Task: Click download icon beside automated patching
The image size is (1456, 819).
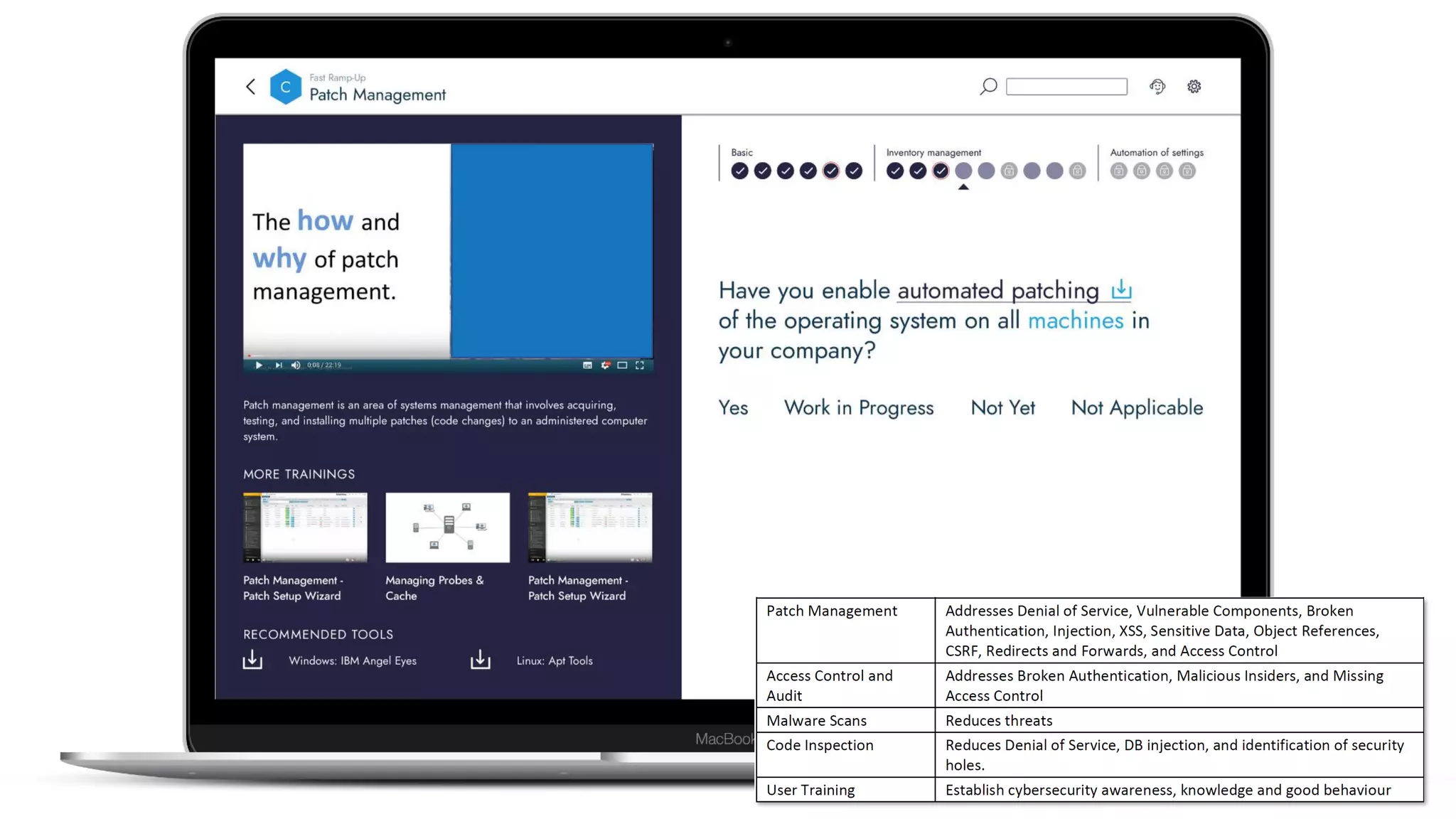Action: coord(1121,289)
